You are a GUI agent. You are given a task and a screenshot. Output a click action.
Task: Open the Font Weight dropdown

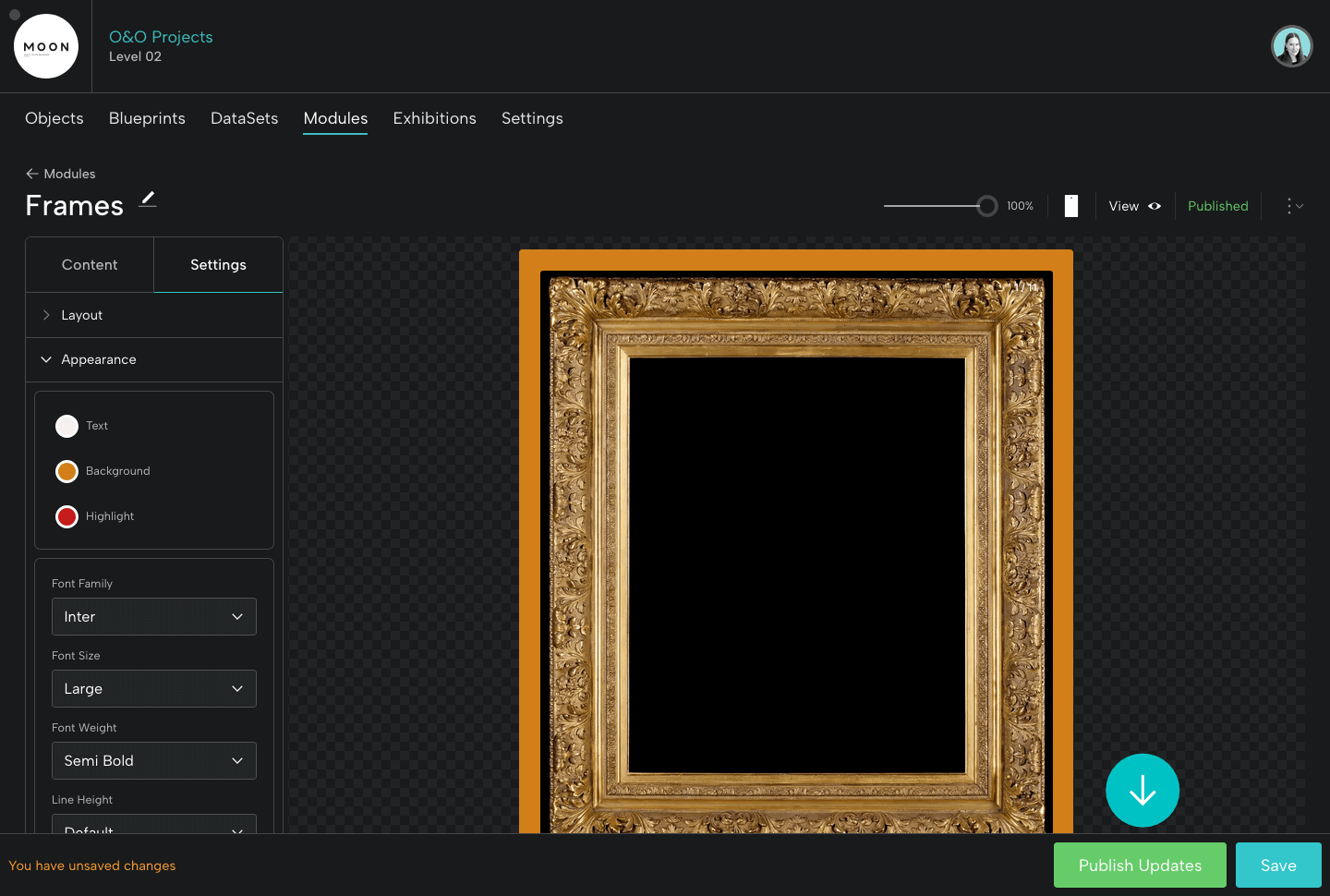[x=154, y=761]
